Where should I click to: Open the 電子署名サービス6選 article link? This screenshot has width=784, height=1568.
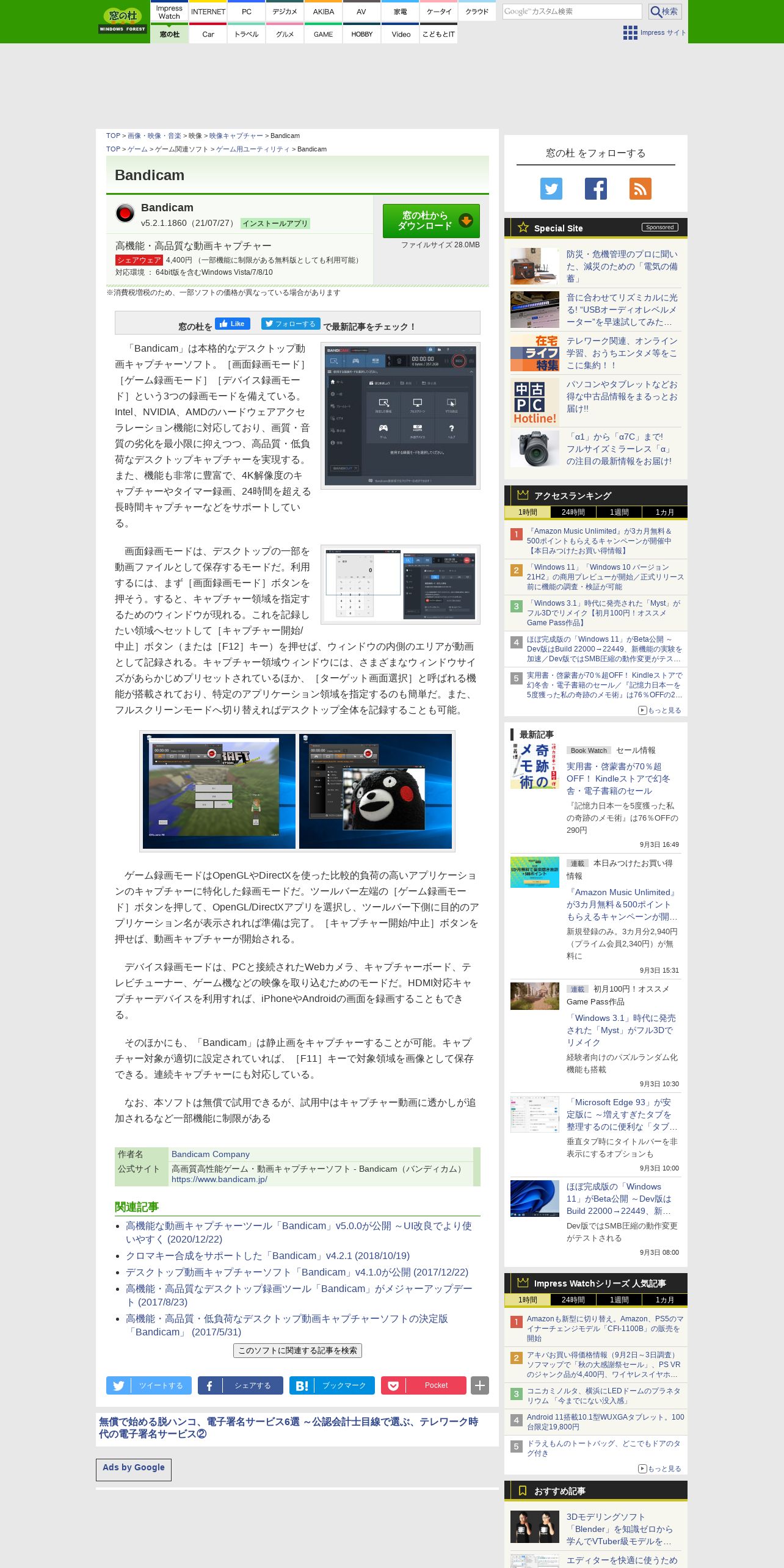click(x=289, y=1428)
